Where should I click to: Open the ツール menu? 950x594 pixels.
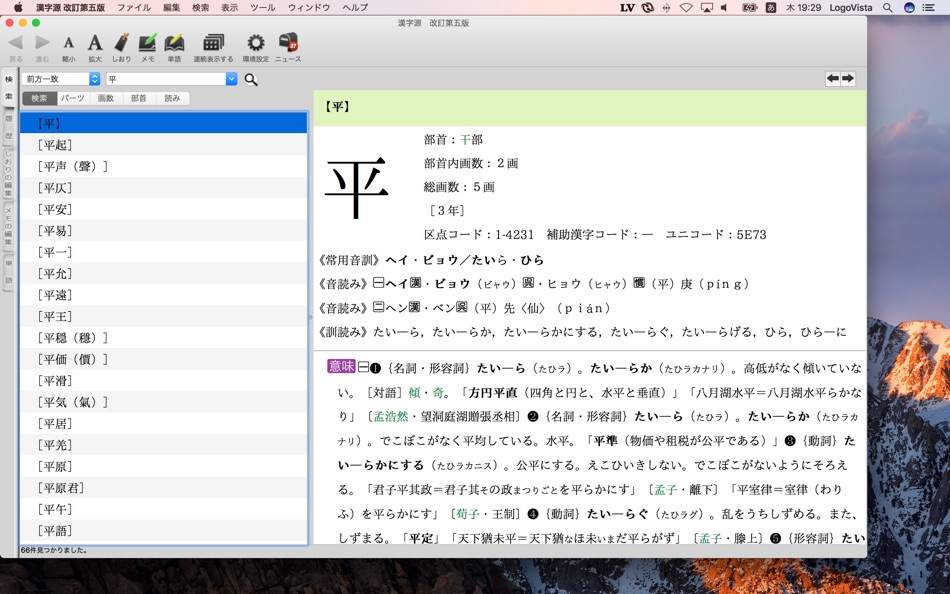(262, 7)
